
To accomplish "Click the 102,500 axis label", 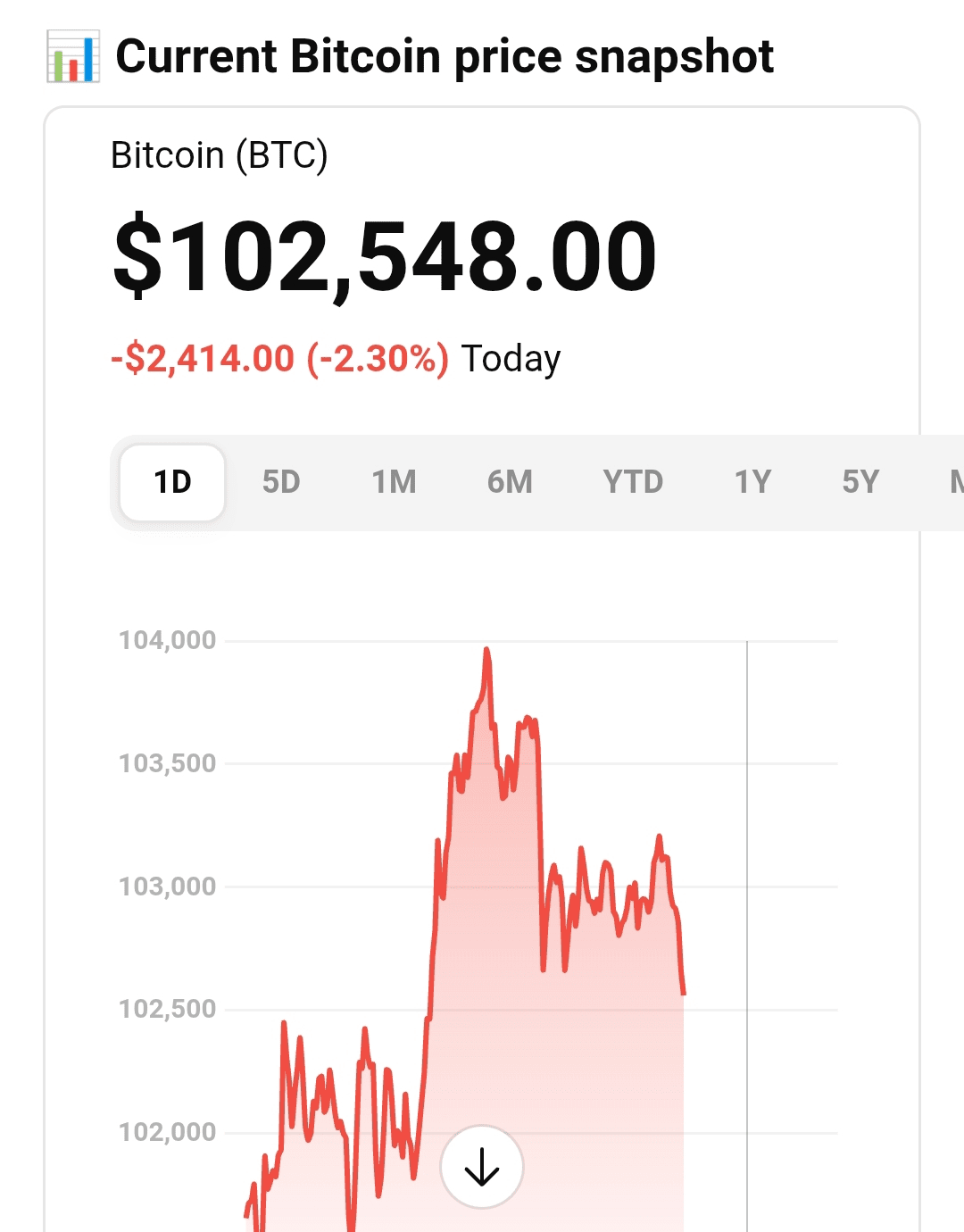I will pyautogui.click(x=168, y=1009).
